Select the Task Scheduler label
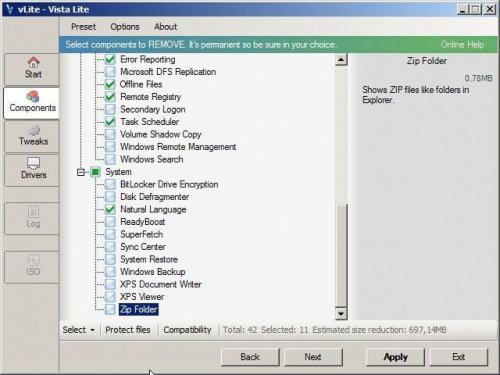500x375 pixels. pyautogui.click(x=149, y=122)
